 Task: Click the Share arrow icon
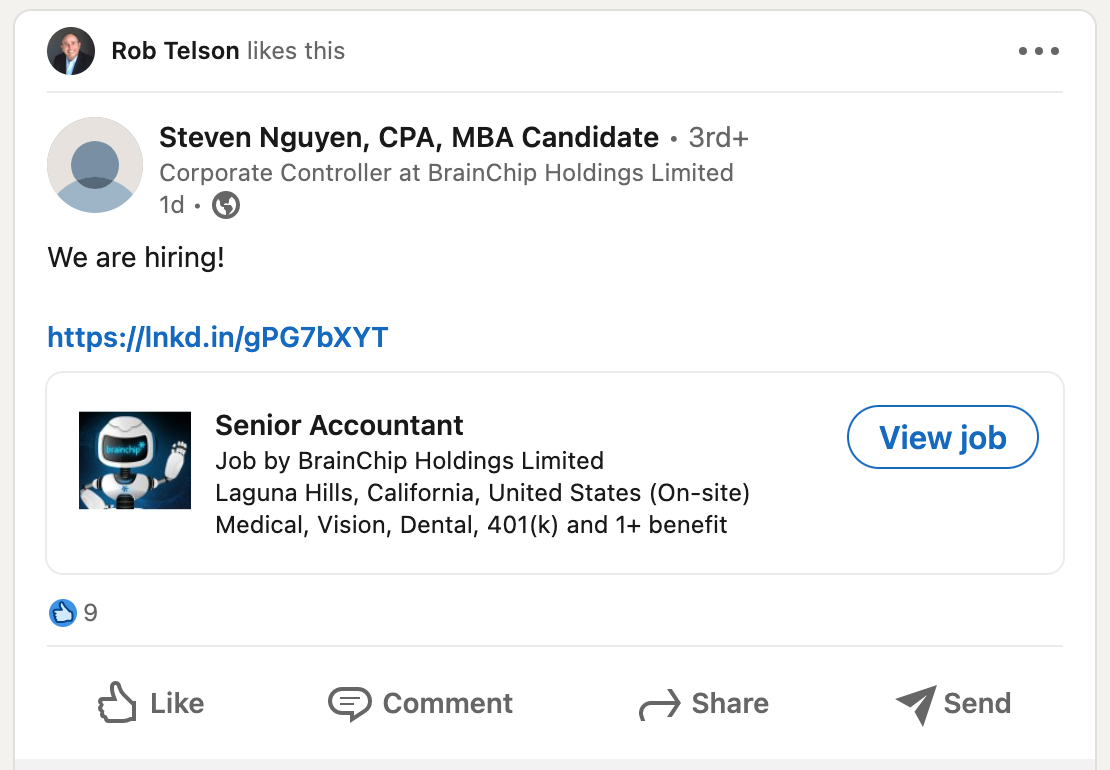659,705
